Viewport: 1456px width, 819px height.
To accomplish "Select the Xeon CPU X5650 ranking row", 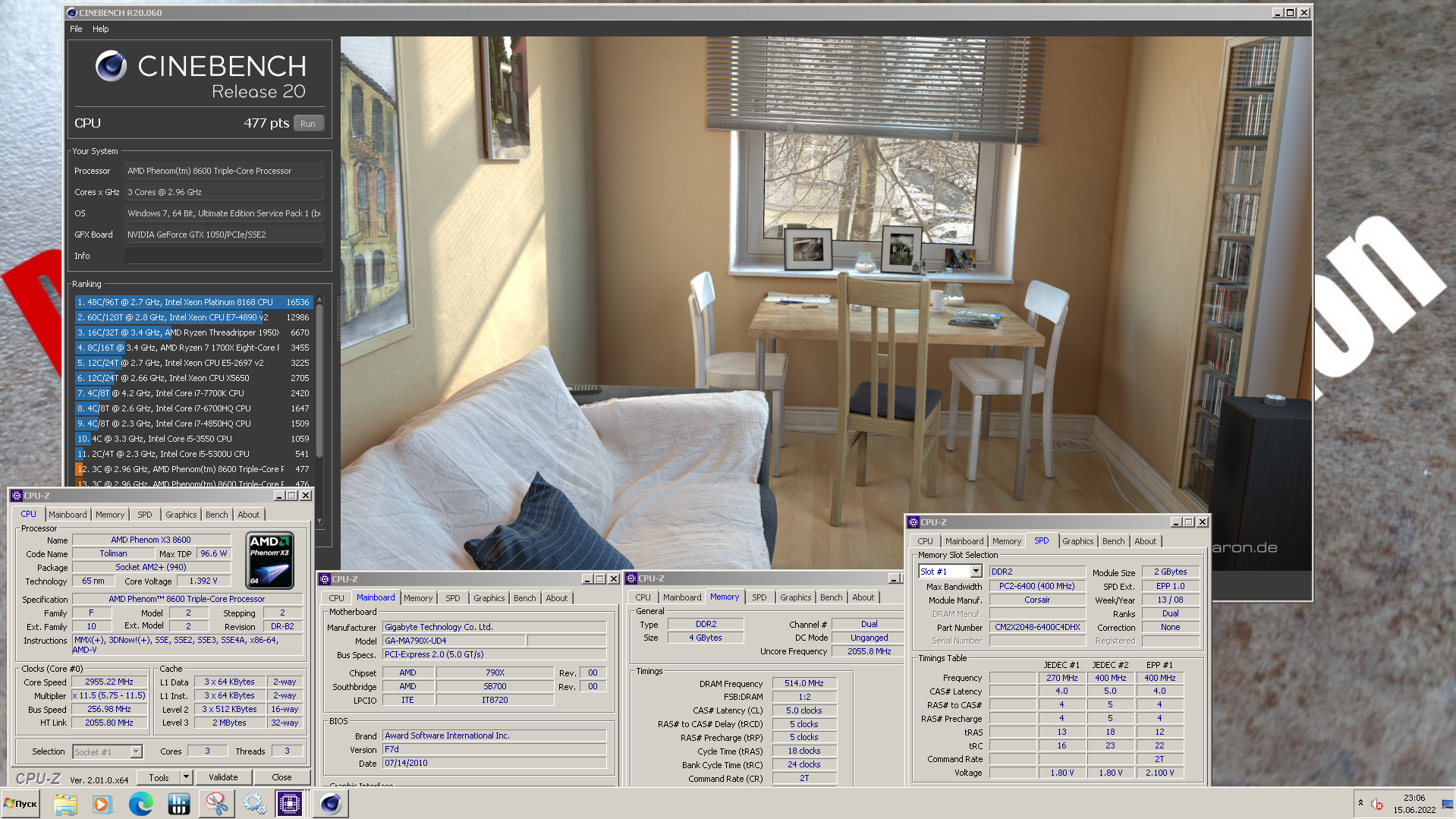I will (x=193, y=378).
